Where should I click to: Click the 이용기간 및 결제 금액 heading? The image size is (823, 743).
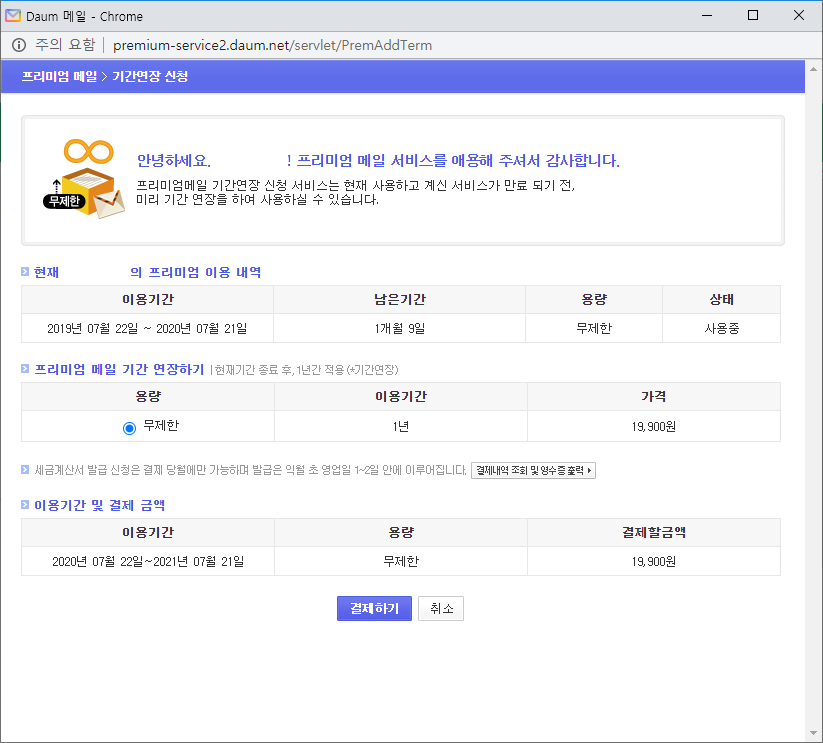point(100,505)
